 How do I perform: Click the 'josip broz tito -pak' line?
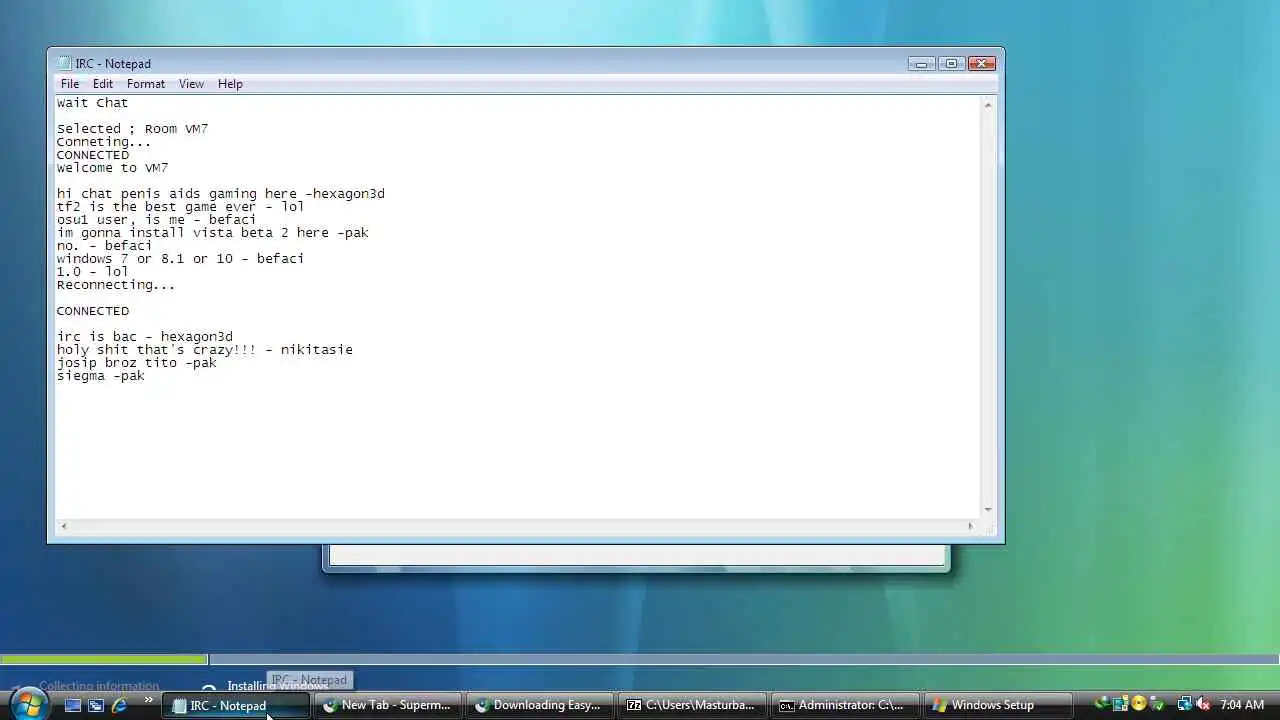[x=136, y=363]
